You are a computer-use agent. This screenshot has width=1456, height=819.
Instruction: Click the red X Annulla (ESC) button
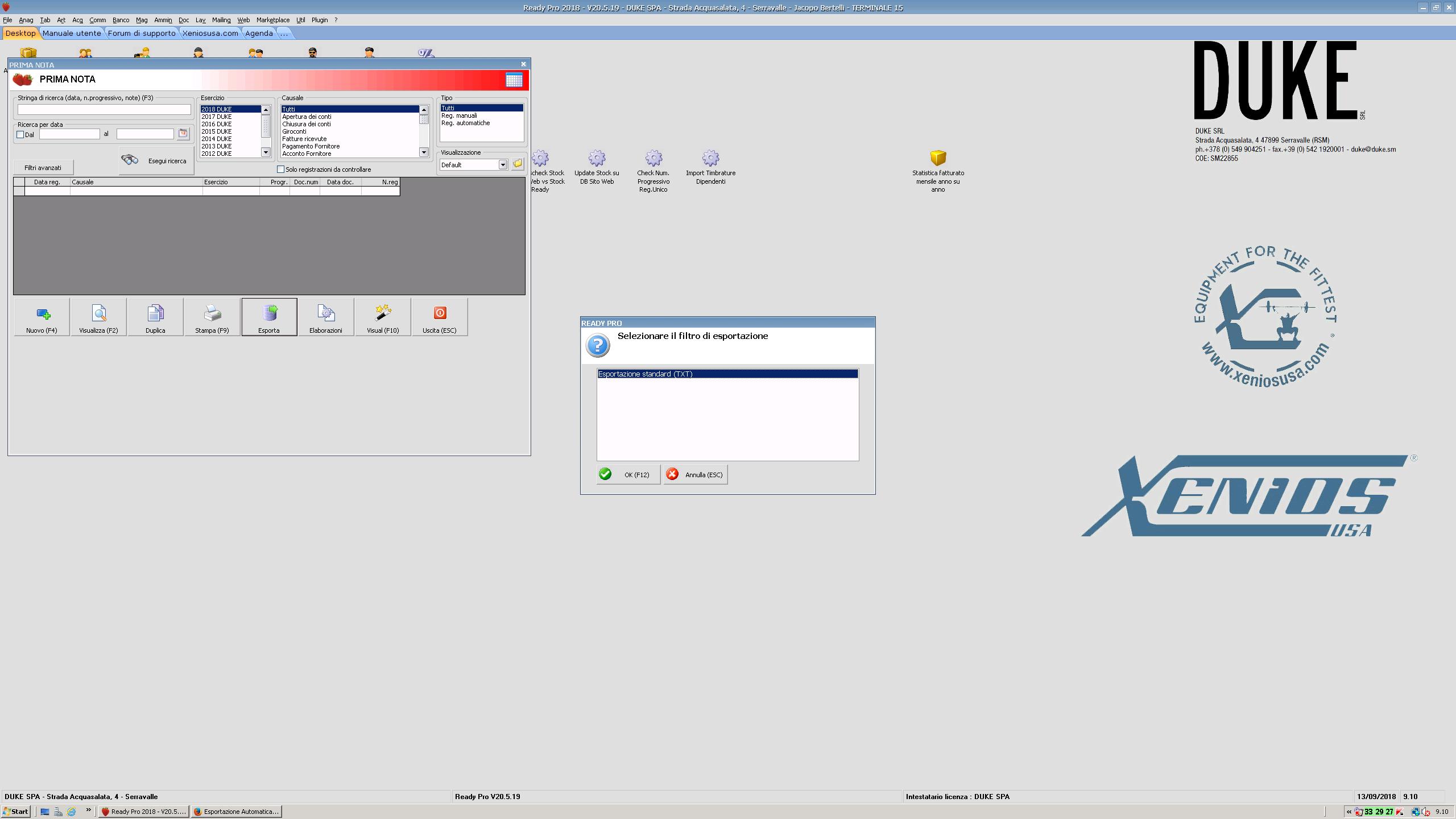(x=696, y=474)
